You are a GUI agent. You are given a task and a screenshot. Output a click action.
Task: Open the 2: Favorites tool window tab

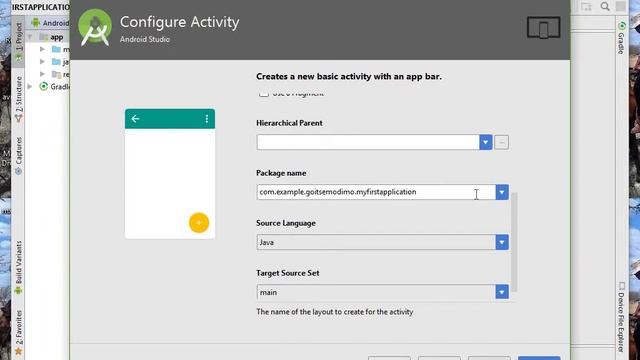tap(18, 332)
